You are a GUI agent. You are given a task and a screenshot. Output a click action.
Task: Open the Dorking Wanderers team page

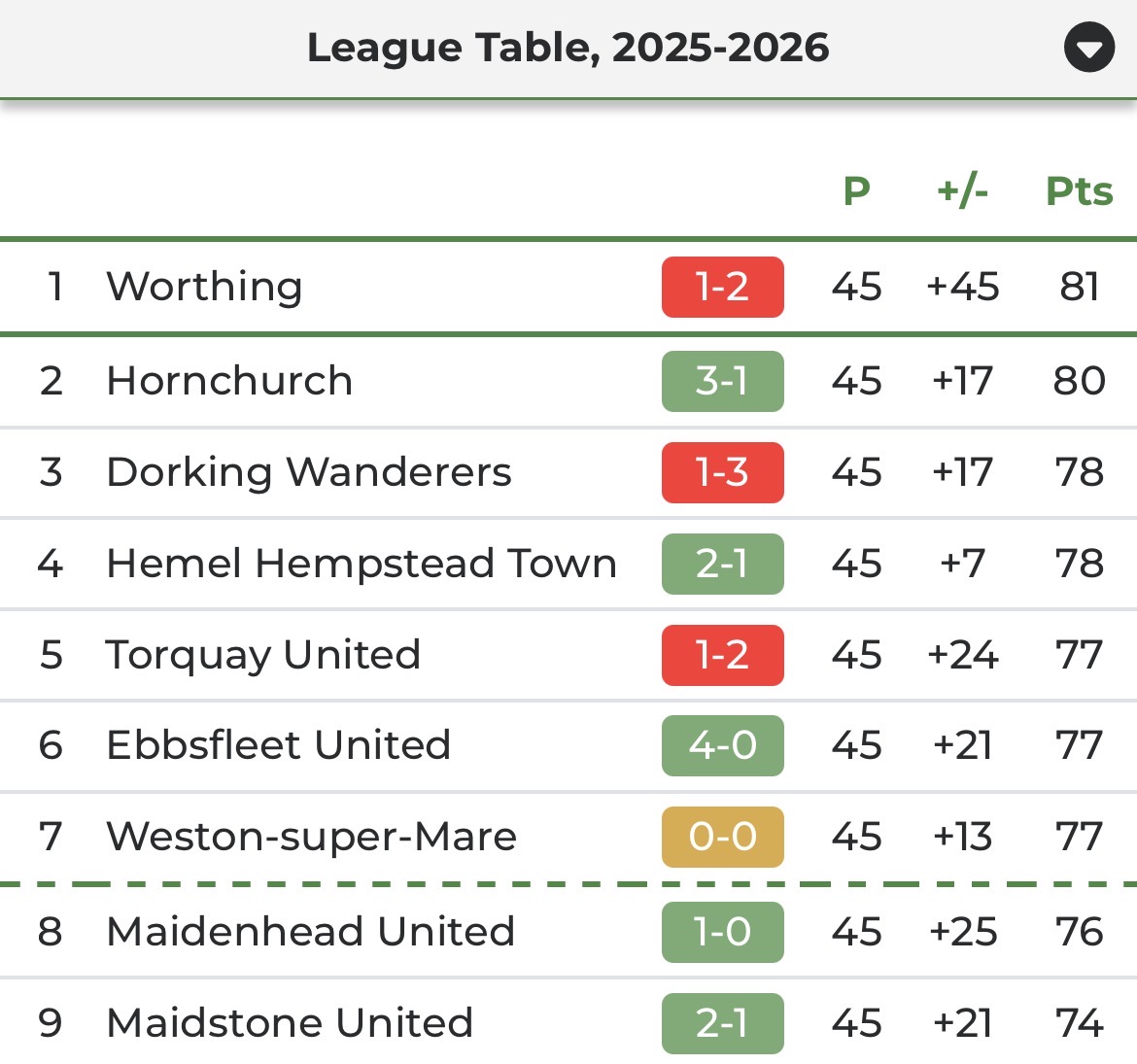[309, 472]
